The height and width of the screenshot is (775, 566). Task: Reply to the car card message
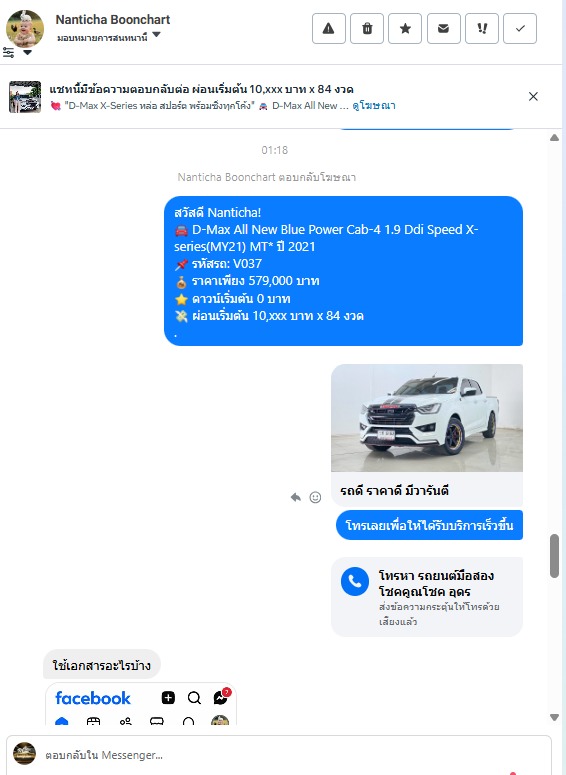click(296, 497)
